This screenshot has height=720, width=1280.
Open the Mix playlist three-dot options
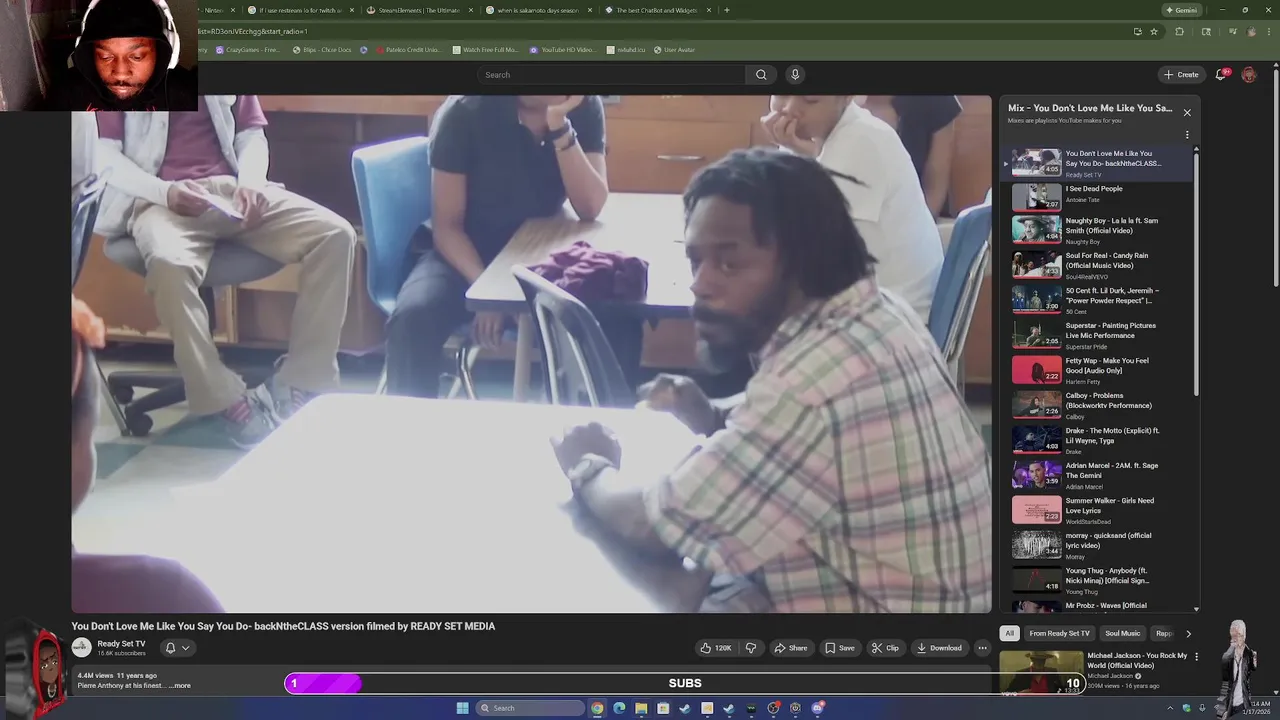click(x=1187, y=135)
